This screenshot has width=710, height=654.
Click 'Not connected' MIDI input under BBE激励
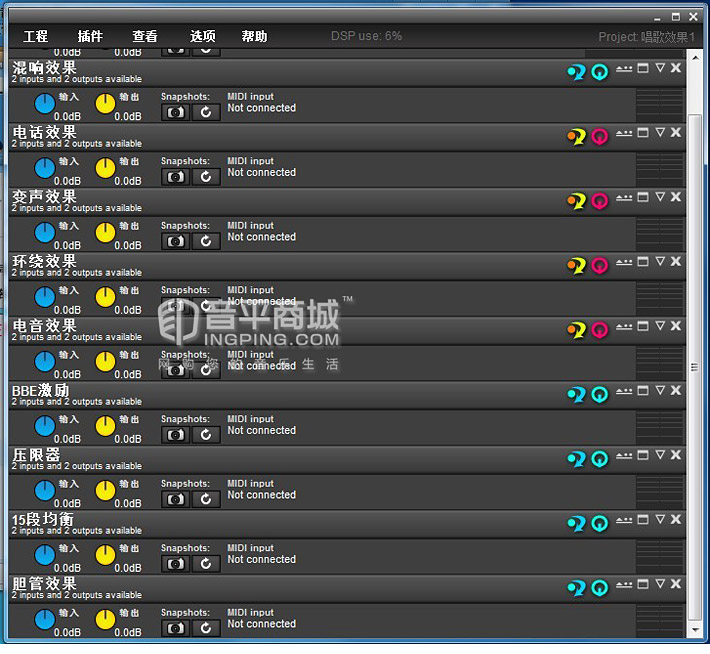tap(261, 430)
